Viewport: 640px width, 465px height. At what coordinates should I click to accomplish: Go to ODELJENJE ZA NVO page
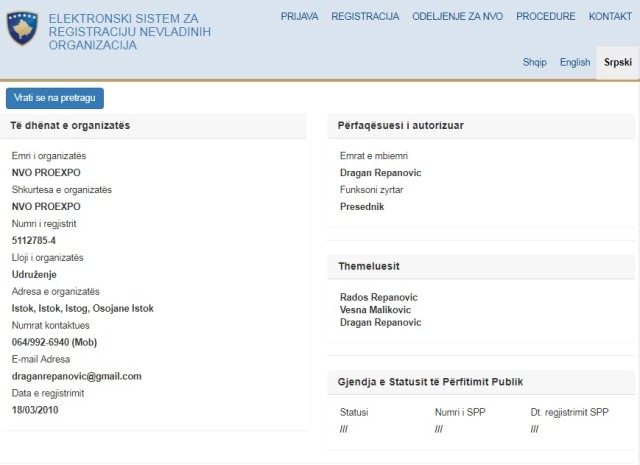458,17
